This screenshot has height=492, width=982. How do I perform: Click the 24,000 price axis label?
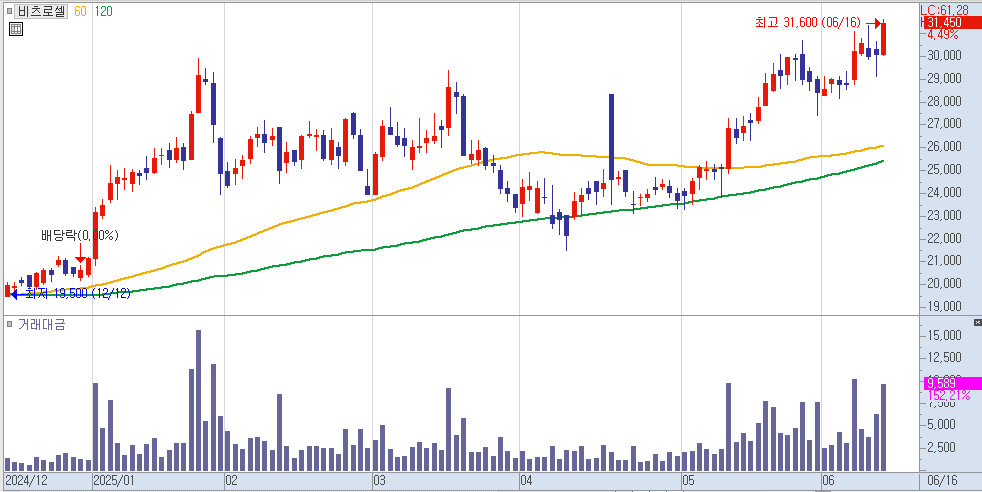[x=945, y=192]
